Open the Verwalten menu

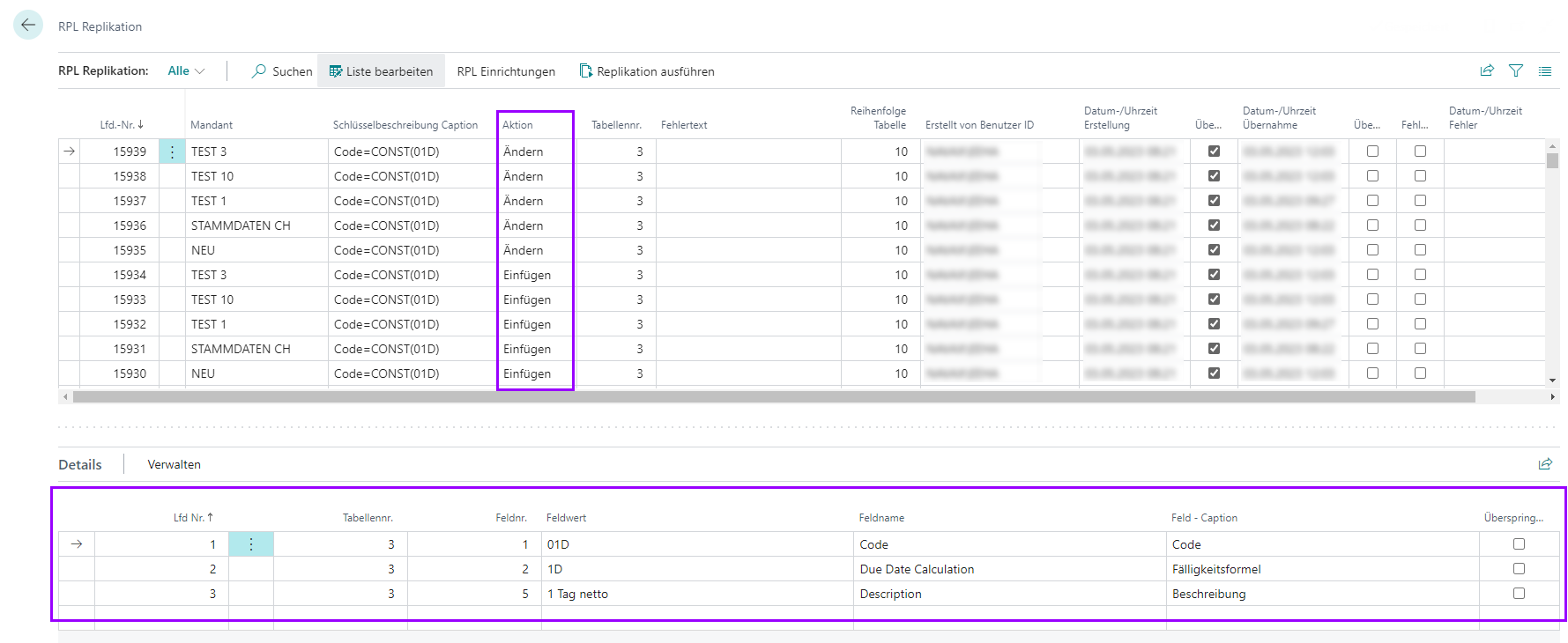pyautogui.click(x=175, y=464)
